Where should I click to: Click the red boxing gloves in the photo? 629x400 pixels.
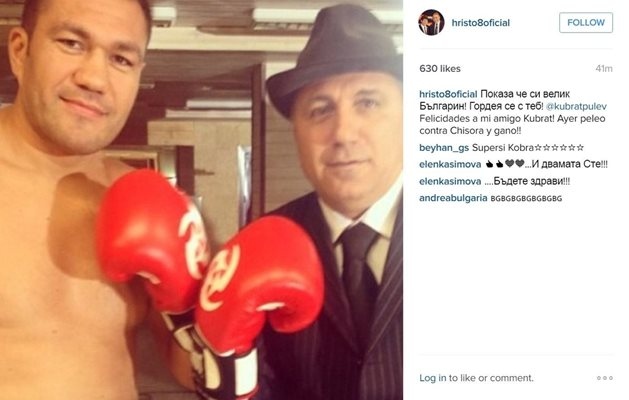pyautogui.click(x=209, y=265)
